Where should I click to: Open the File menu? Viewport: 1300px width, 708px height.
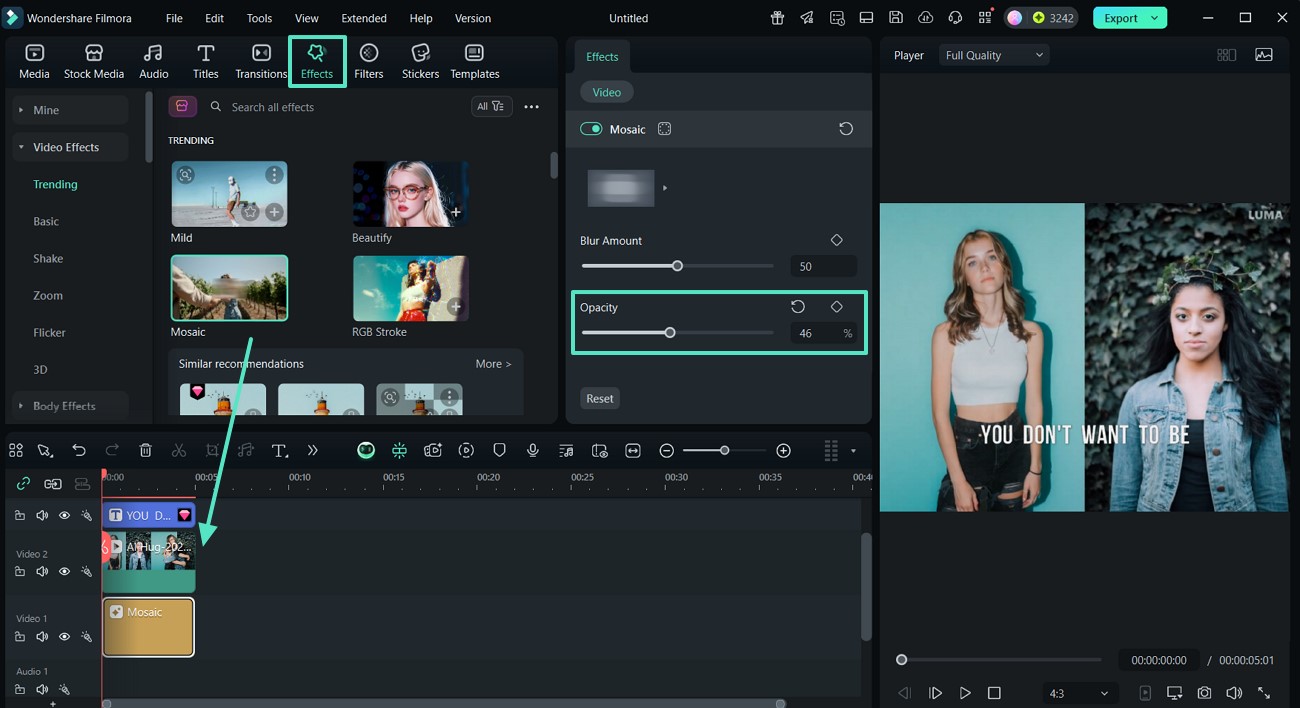coord(174,18)
